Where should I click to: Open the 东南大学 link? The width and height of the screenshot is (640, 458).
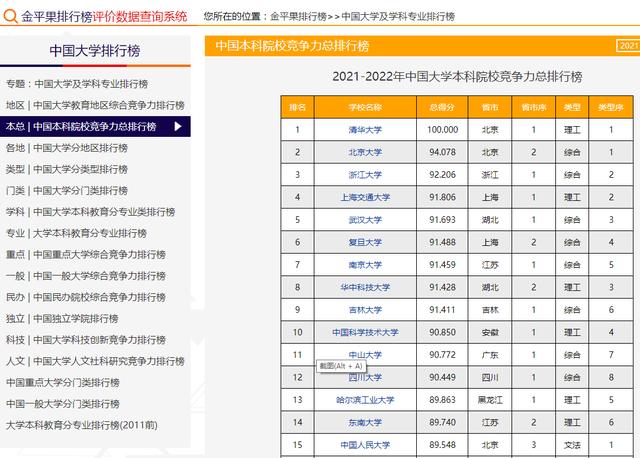[365, 422]
